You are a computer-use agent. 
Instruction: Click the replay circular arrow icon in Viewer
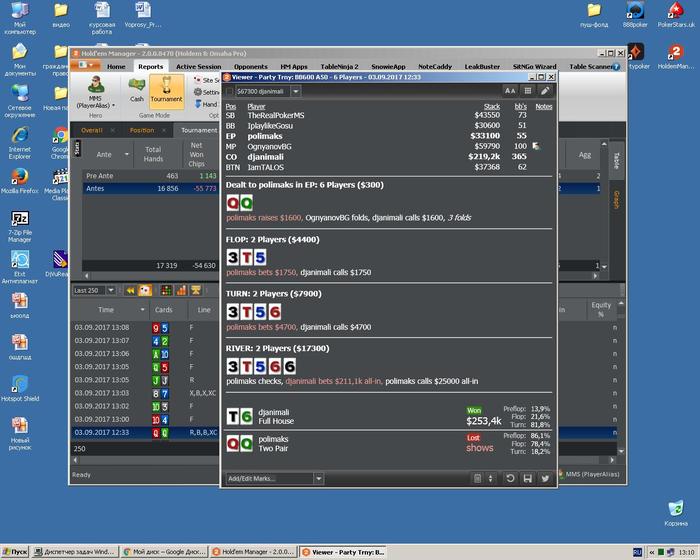510,478
